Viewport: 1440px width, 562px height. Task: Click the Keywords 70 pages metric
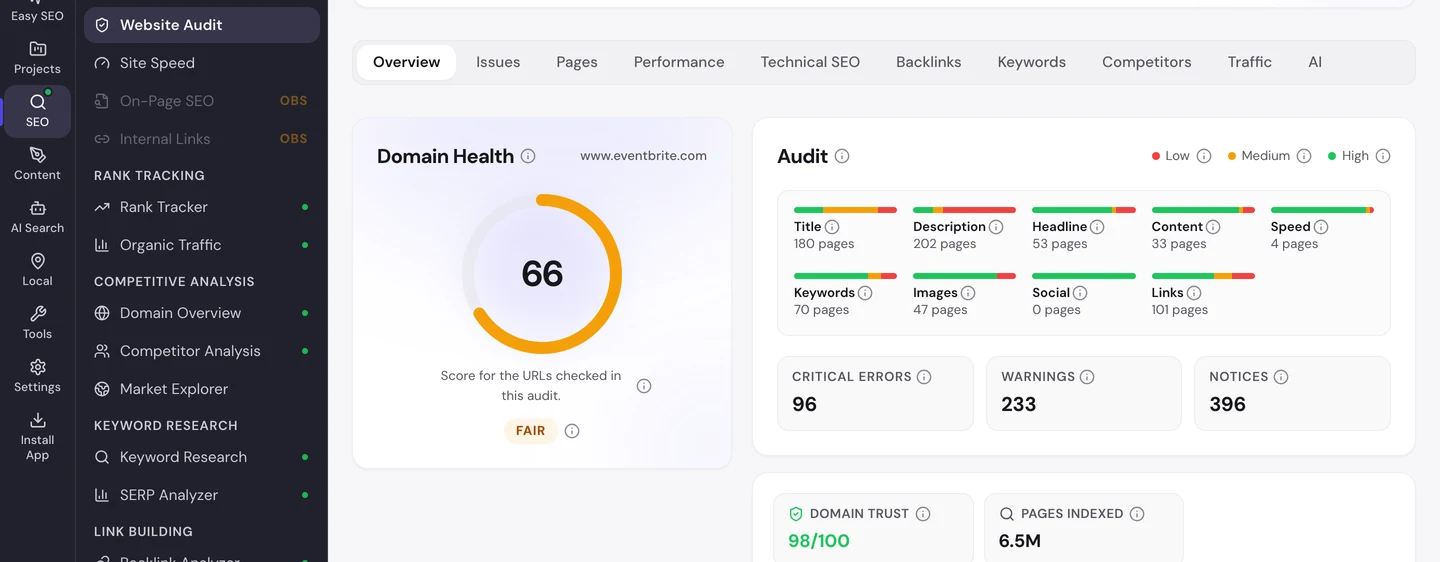[x=845, y=295]
